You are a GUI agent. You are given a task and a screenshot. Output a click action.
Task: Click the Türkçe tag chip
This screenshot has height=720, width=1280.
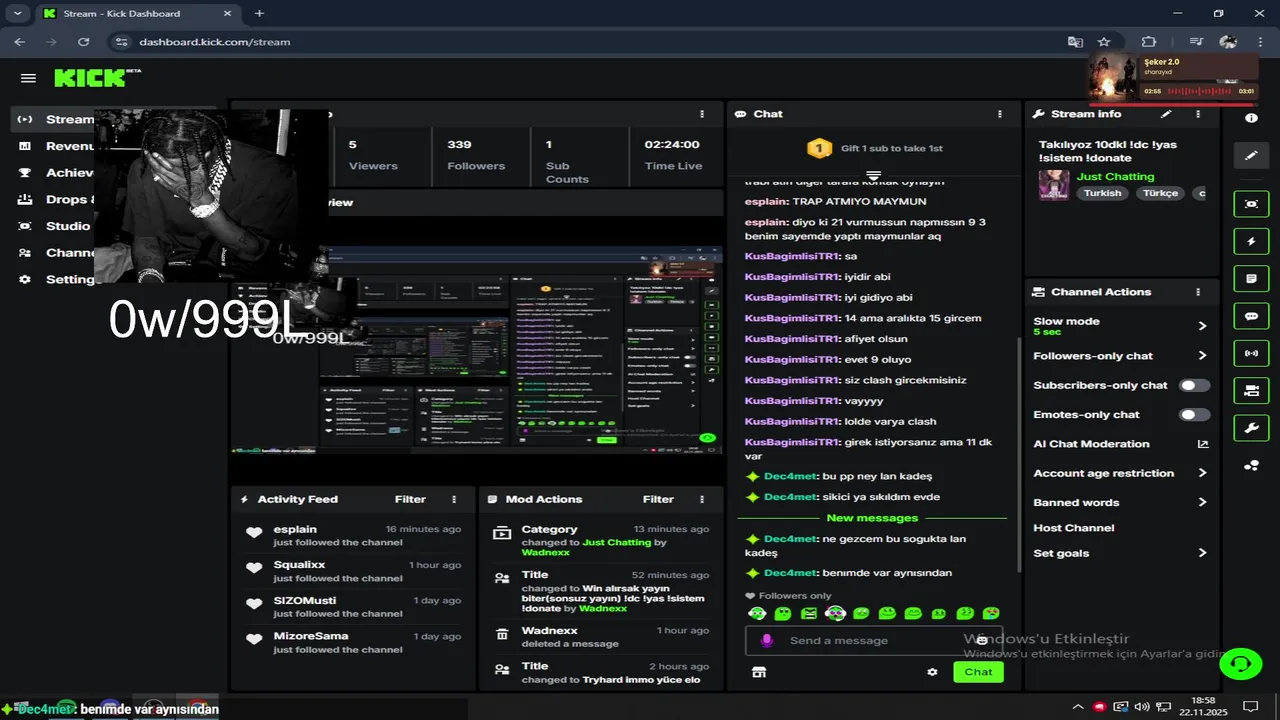1161,193
